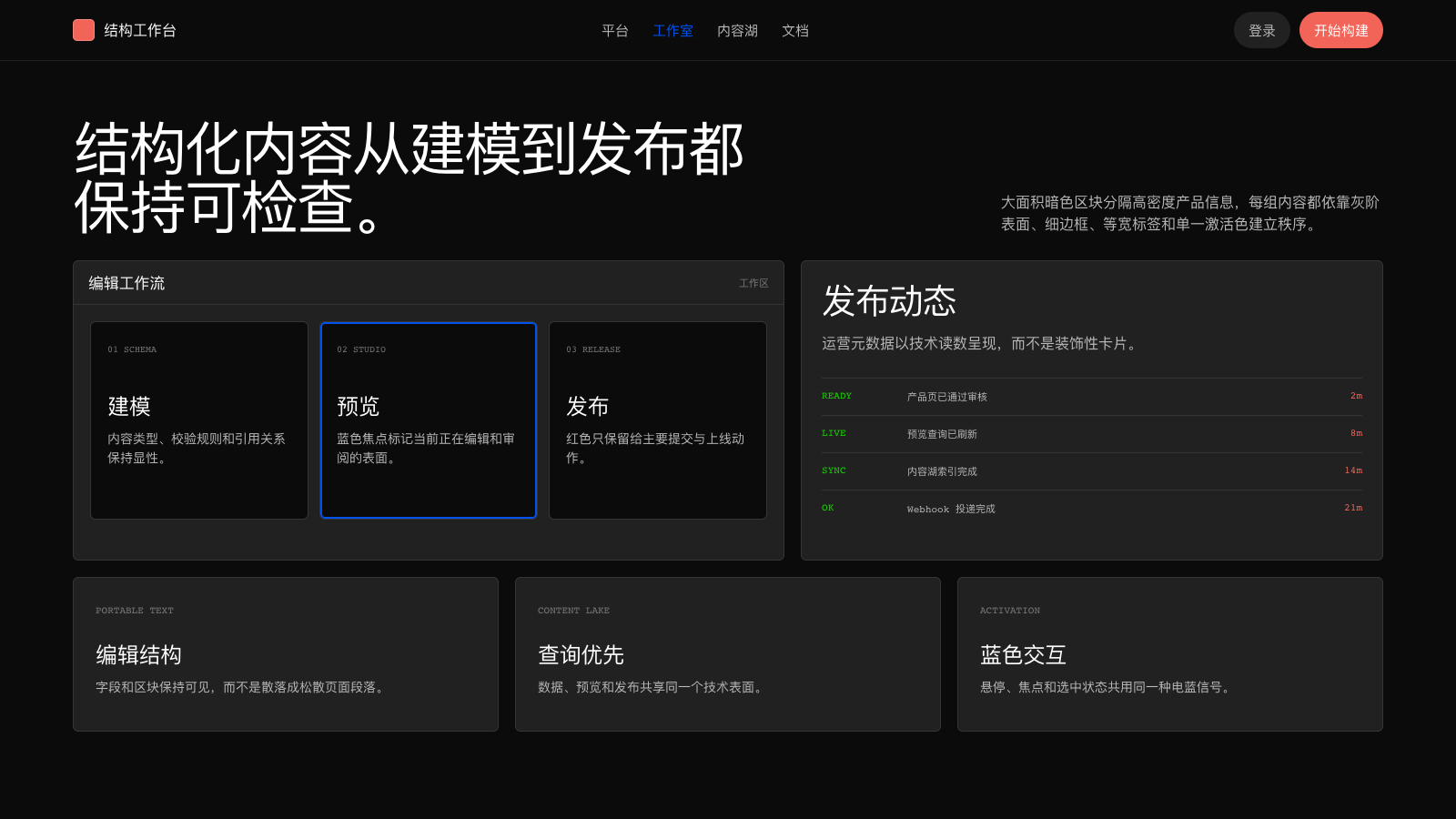This screenshot has width=1456, height=819.
Task: Click the ACTIVATION label
Action: pos(1010,611)
